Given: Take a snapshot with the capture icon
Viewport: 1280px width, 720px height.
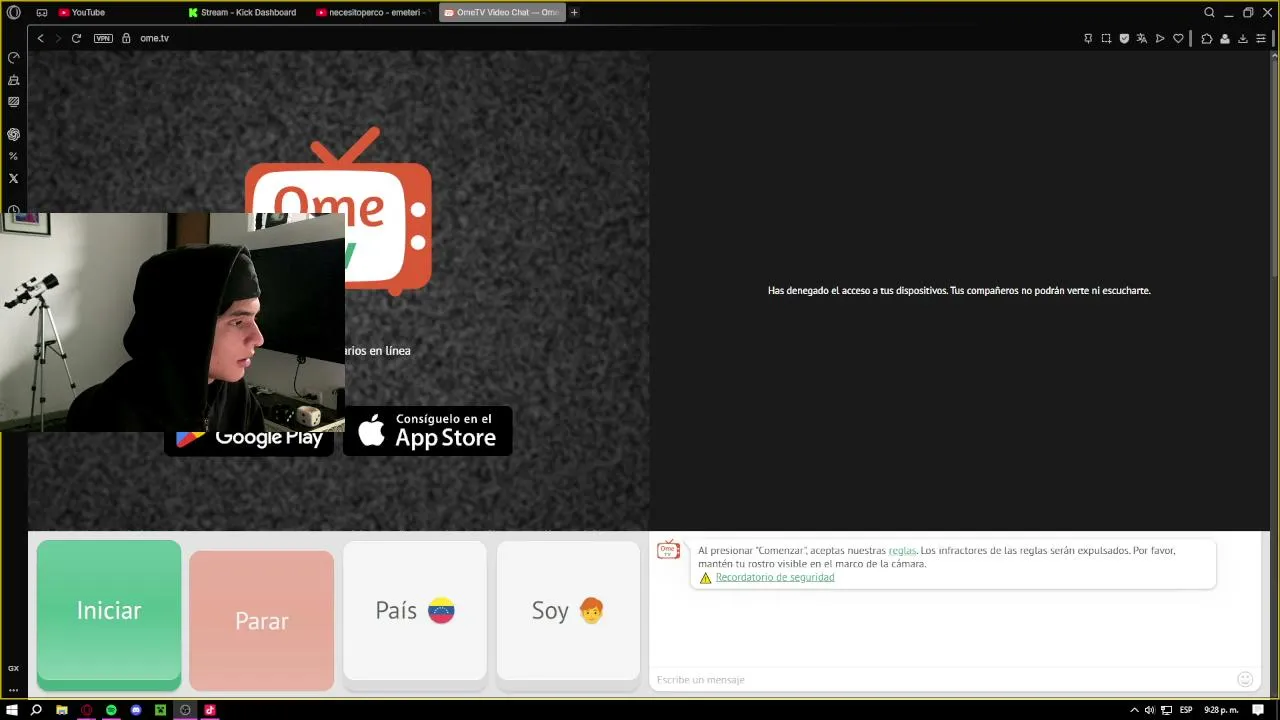Looking at the screenshot, I should (1106, 38).
